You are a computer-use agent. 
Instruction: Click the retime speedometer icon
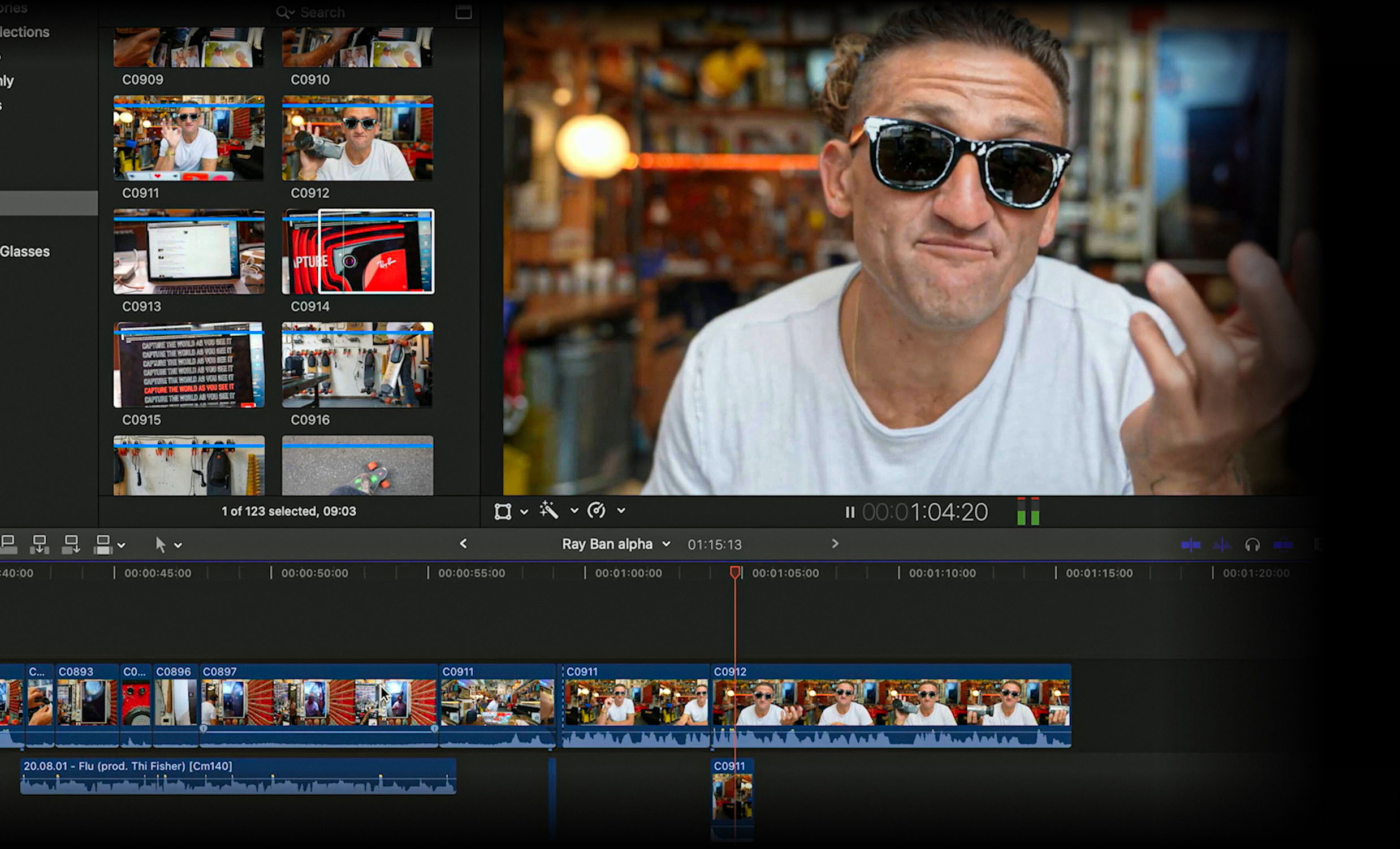[x=596, y=510]
